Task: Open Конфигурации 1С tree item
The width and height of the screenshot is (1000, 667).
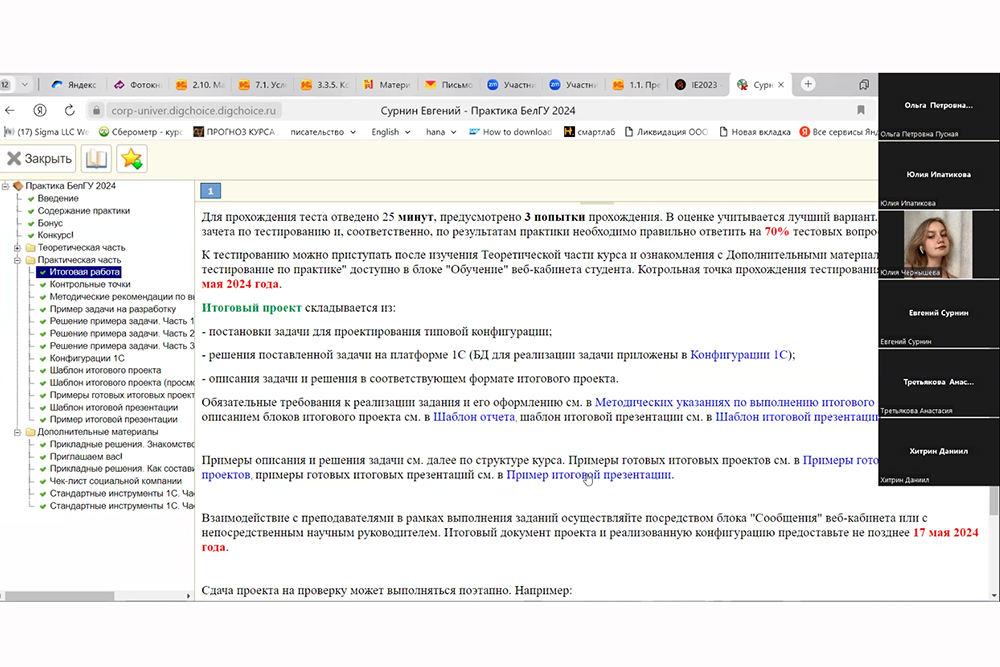Action: click(87, 358)
